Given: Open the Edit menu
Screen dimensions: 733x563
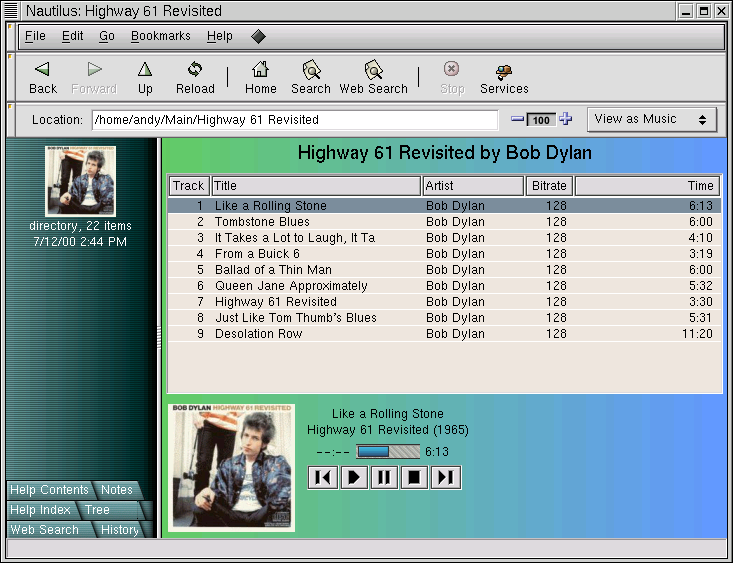Looking at the screenshot, I should 72,36.
